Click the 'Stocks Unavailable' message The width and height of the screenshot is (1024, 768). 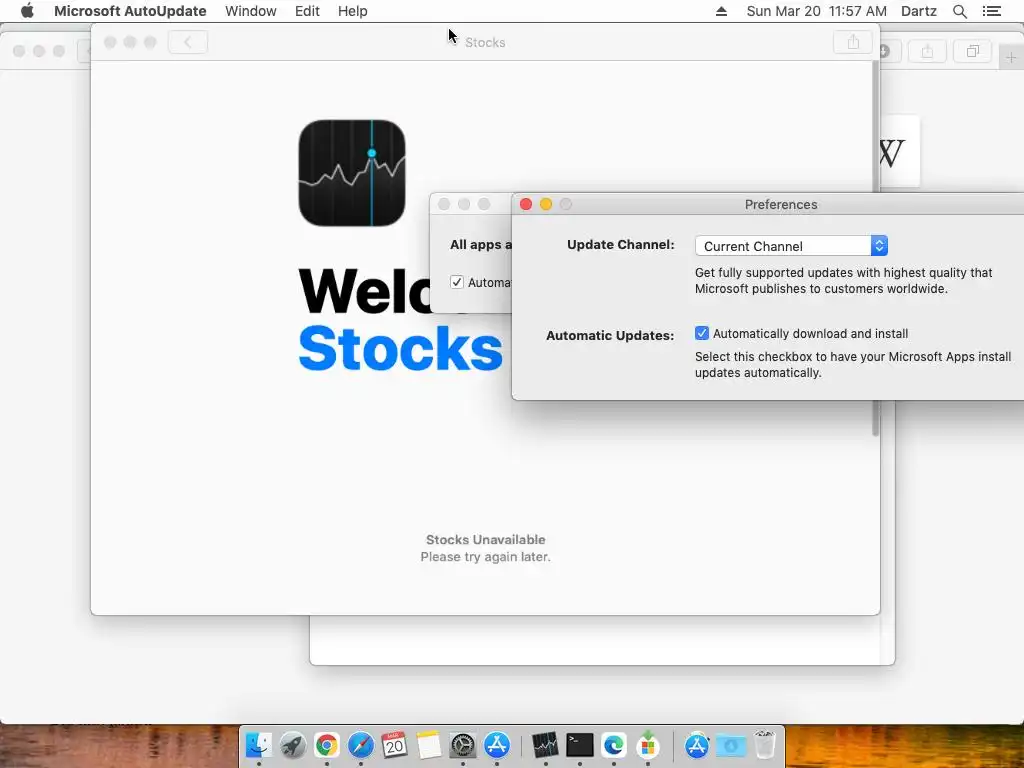coord(485,539)
